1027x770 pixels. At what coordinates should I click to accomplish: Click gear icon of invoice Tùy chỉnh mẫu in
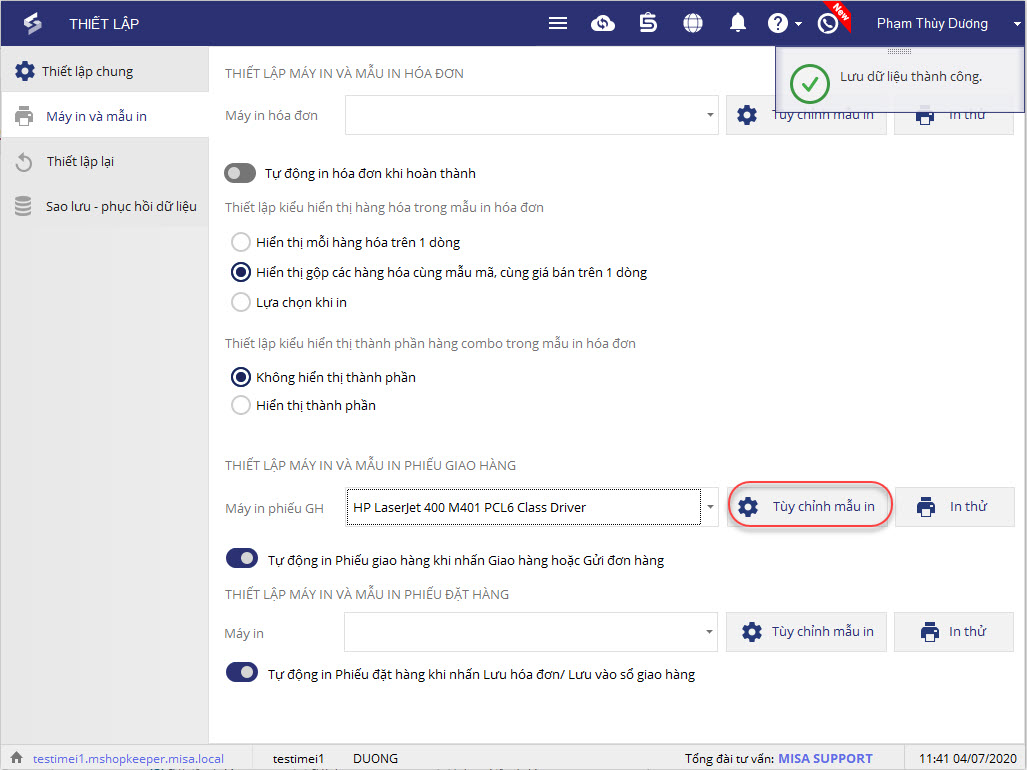(747, 115)
